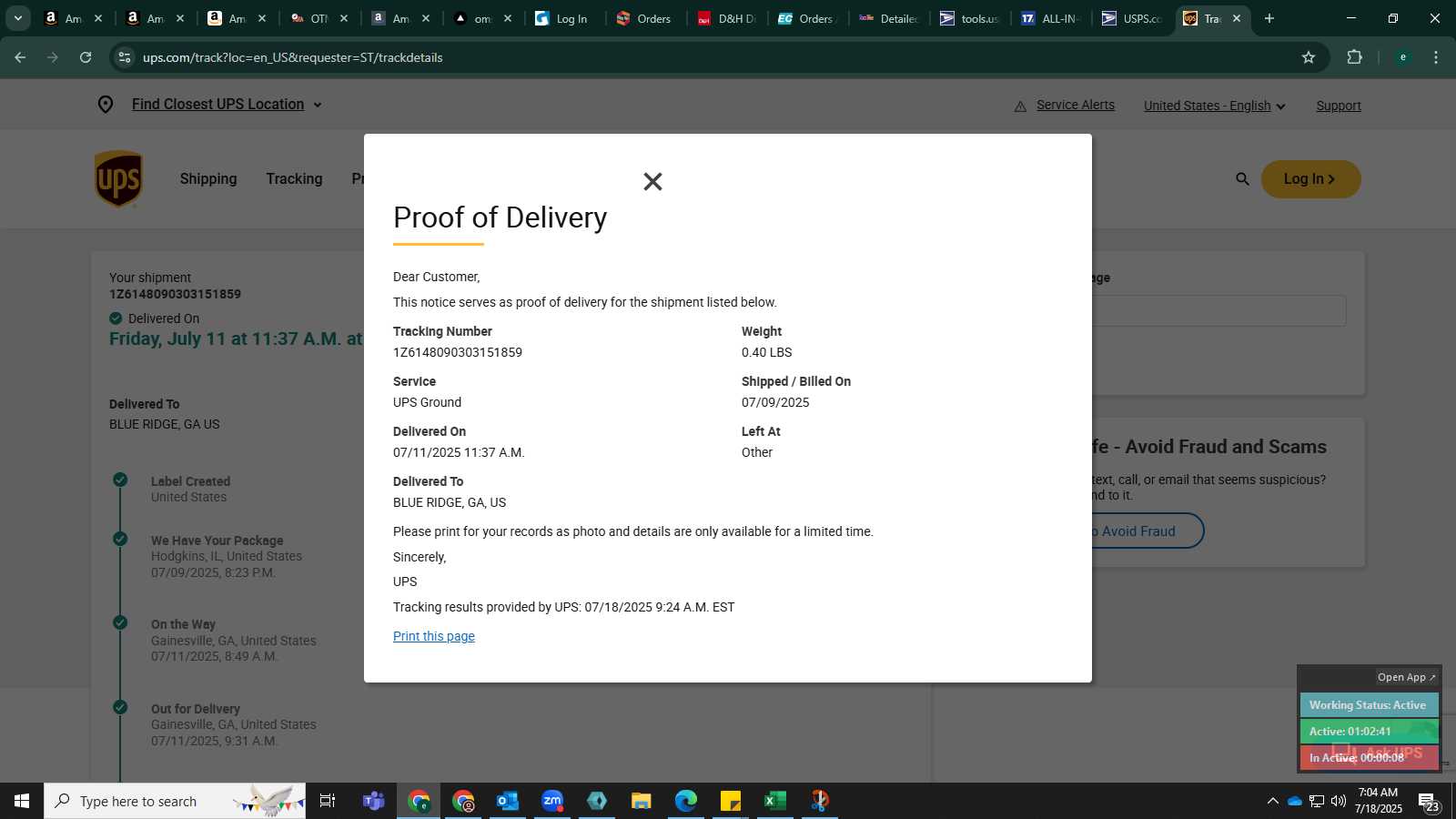Click the Windows Start button
1456x819 pixels.
[22, 801]
